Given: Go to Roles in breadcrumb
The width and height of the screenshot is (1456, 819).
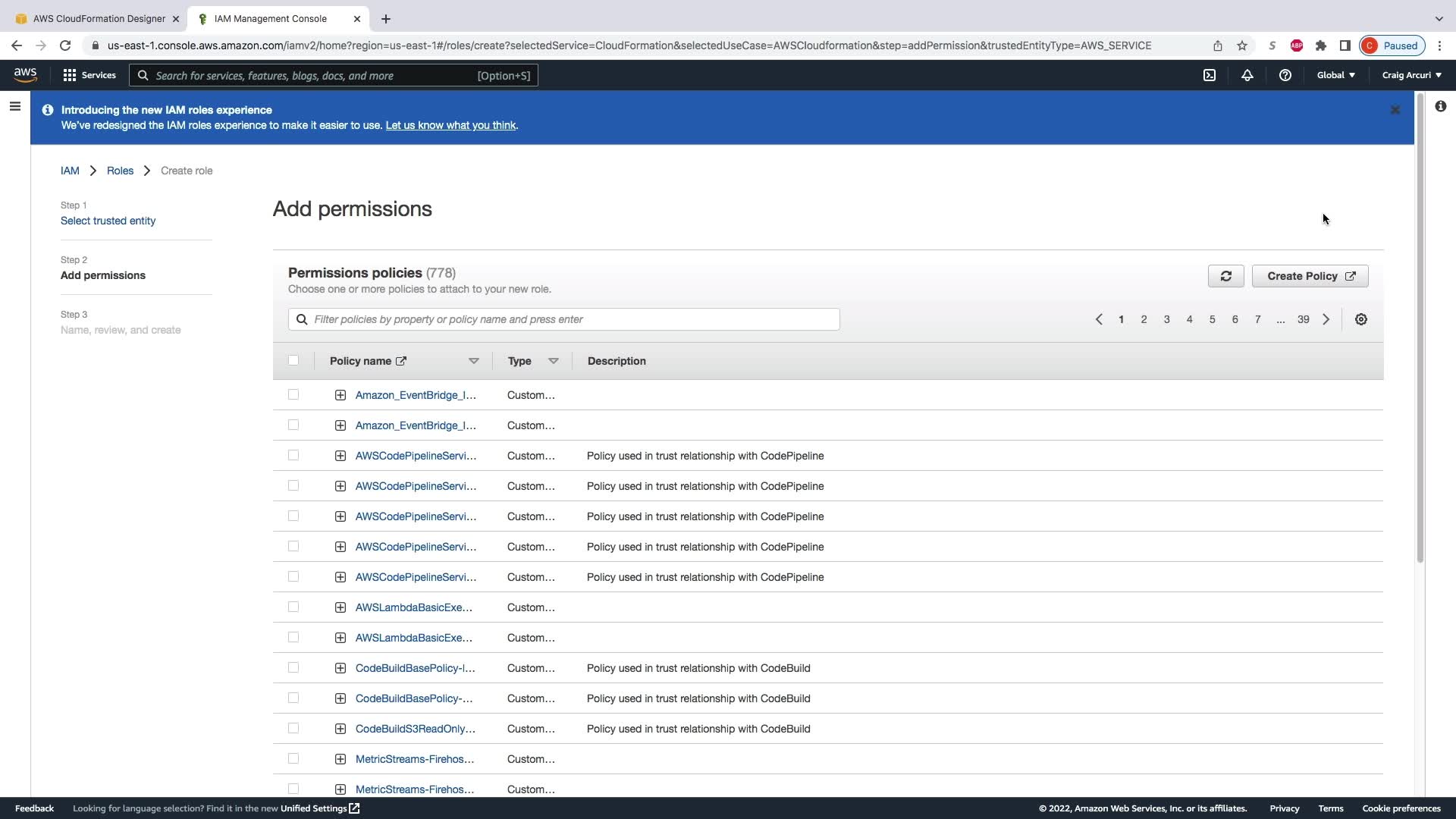Looking at the screenshot, I should coord(120,171).
